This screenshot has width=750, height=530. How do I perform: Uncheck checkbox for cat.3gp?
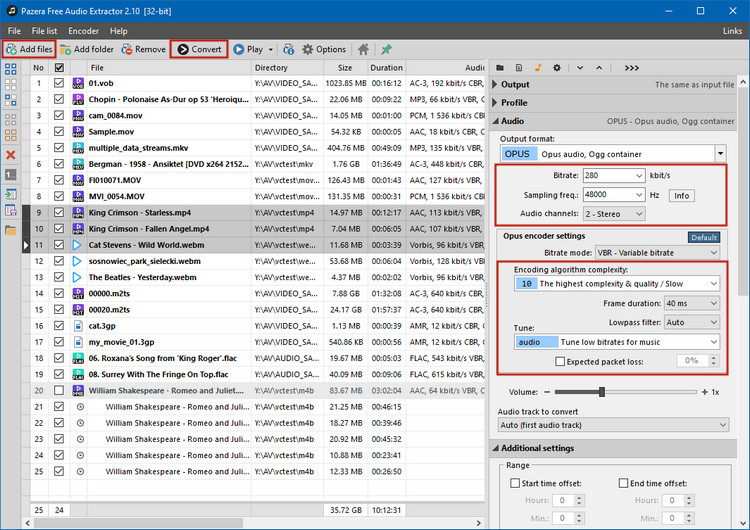click(x=59, y=326)
